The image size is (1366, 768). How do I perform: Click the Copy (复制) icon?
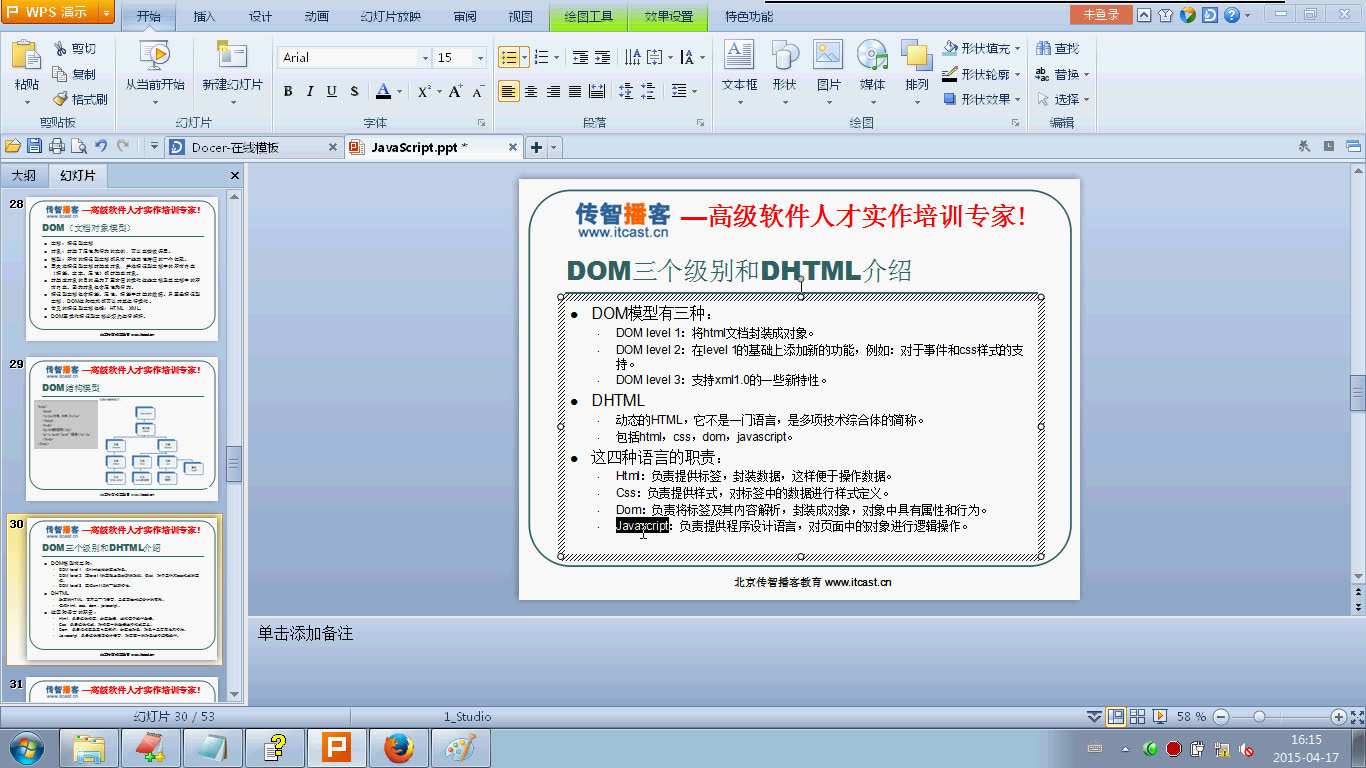[x=60, y=74]
